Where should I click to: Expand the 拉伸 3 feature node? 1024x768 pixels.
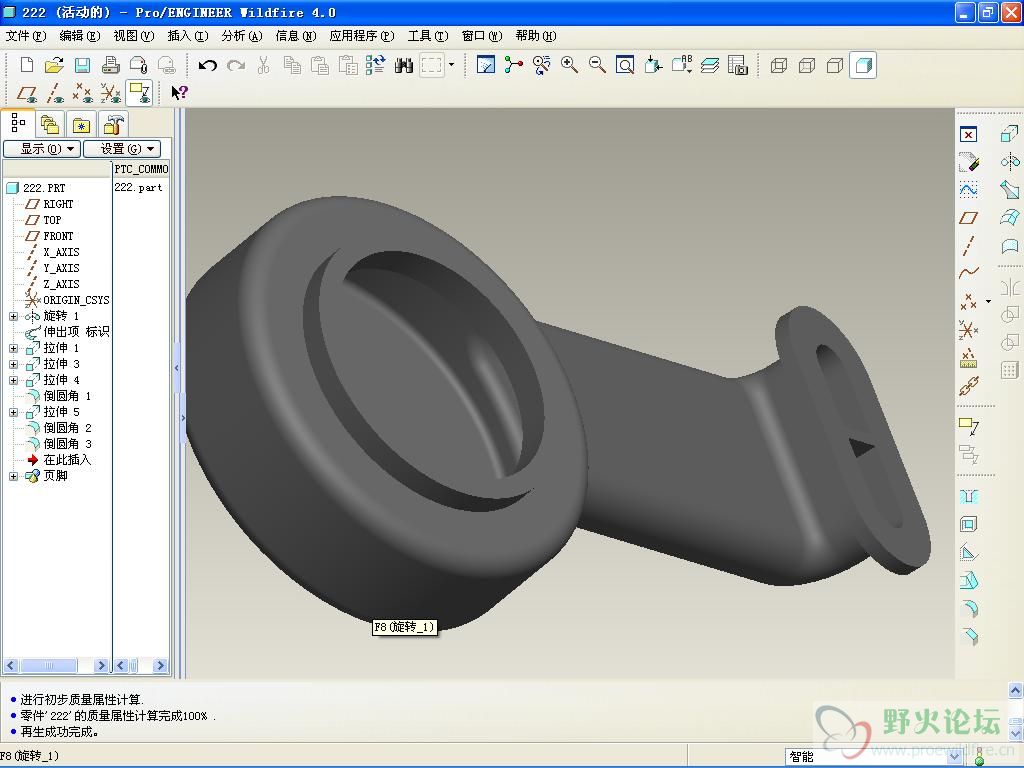(13, 364)
